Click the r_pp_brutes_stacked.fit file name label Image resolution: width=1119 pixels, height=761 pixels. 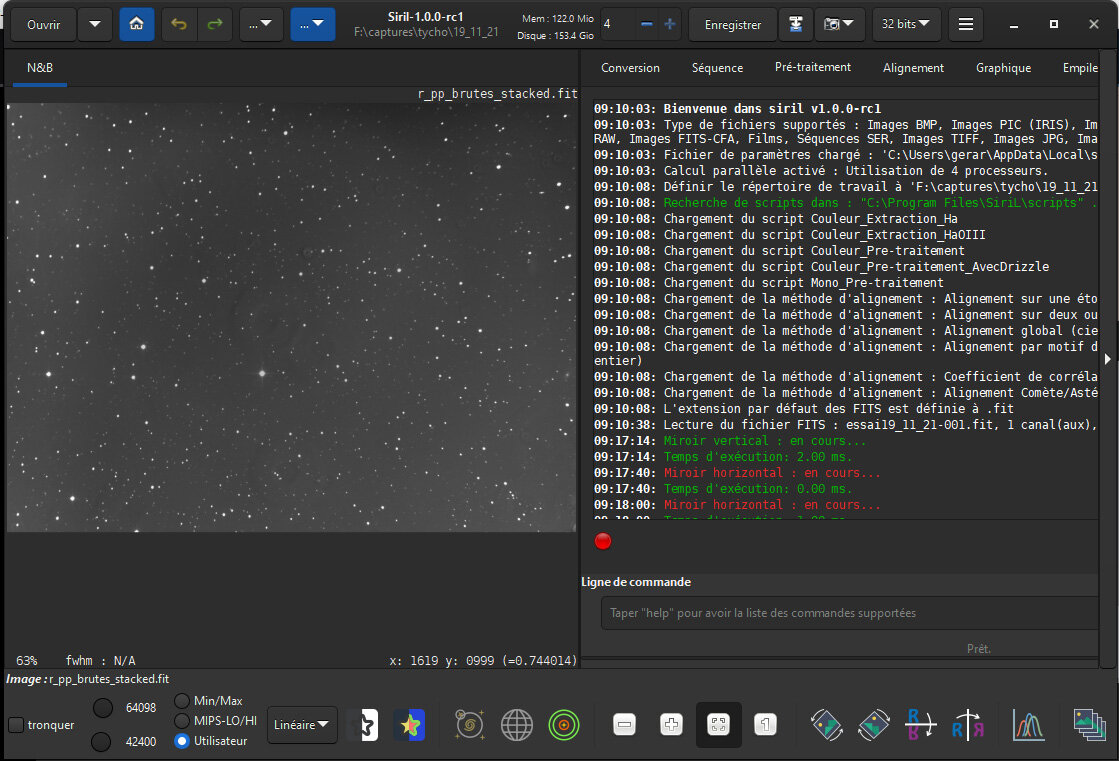497,94
